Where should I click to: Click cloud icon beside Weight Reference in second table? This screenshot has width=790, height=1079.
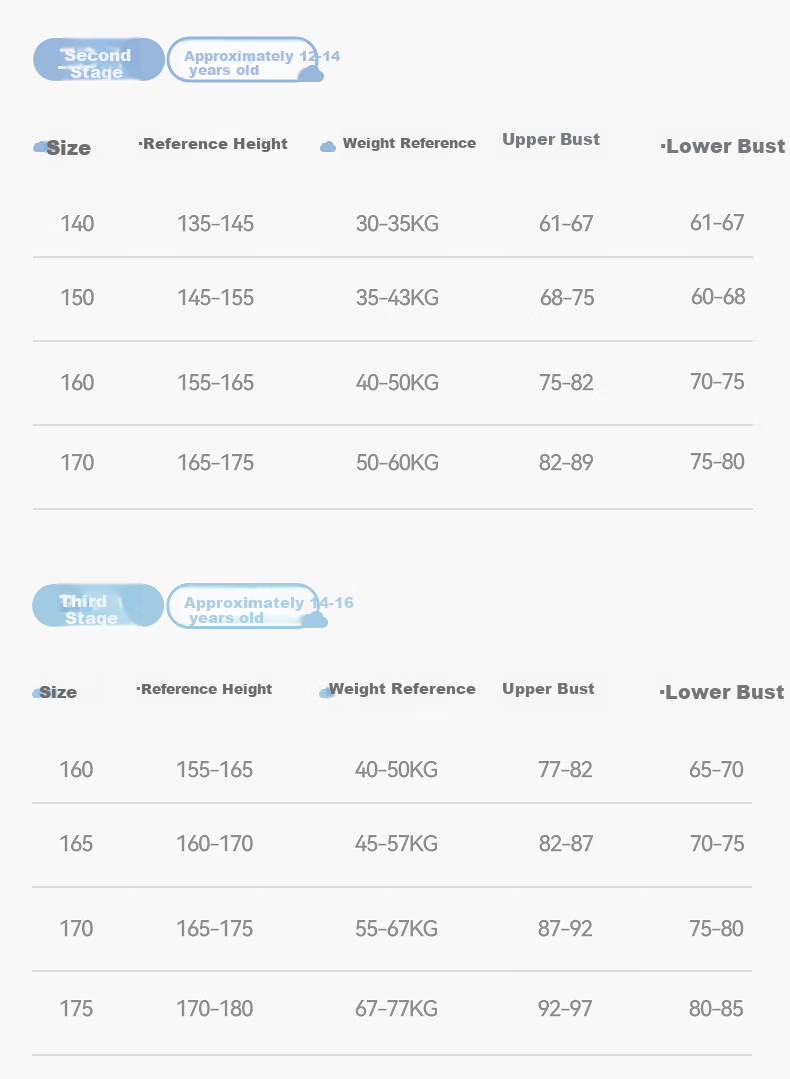click(x=325, y=692)
